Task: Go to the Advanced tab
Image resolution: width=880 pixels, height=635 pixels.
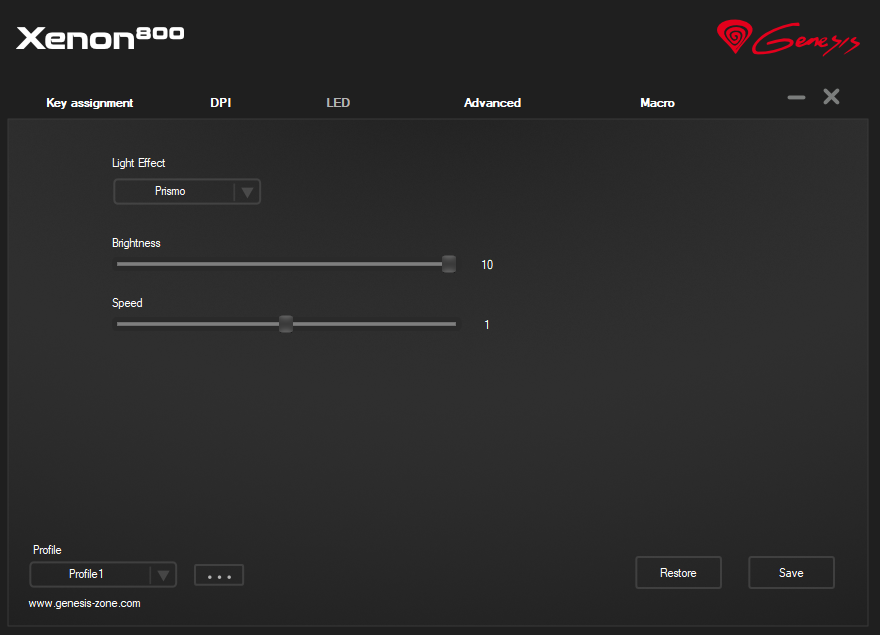Action: coord(492,103)
